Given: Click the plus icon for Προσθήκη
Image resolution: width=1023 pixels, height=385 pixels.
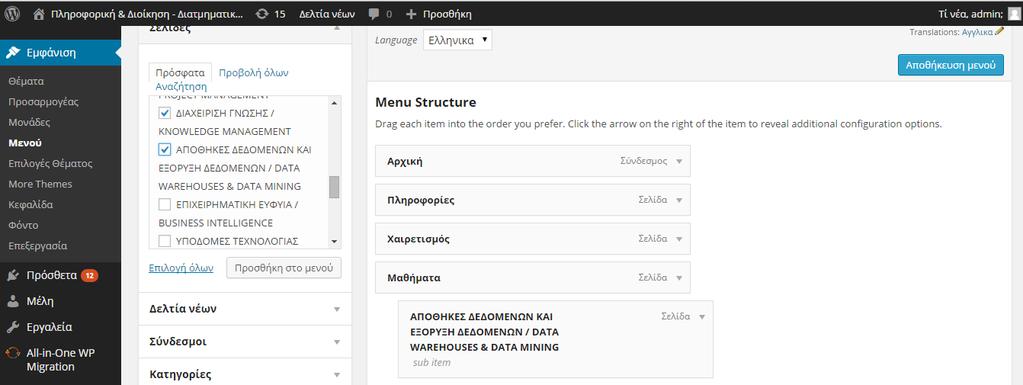Looking at the screenshot, I should 411,14.
